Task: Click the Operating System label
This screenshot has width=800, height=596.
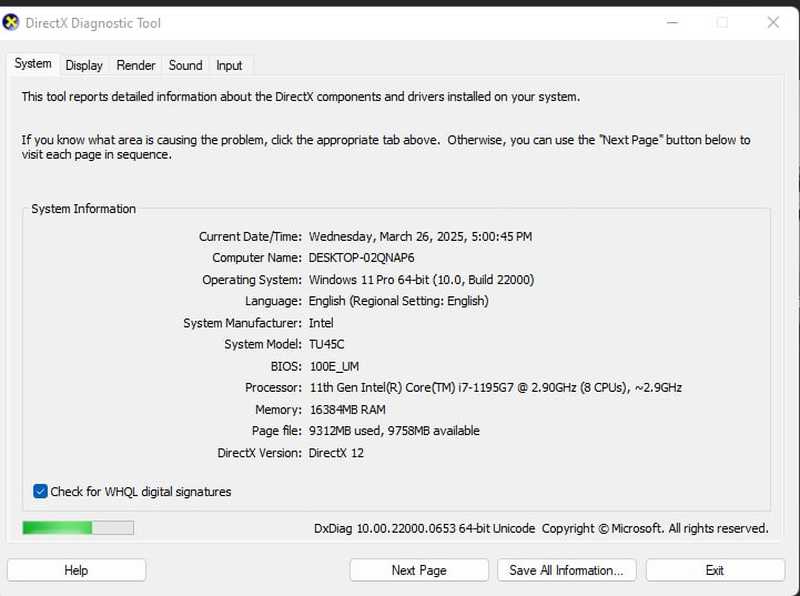Action: tap(252, 280)
